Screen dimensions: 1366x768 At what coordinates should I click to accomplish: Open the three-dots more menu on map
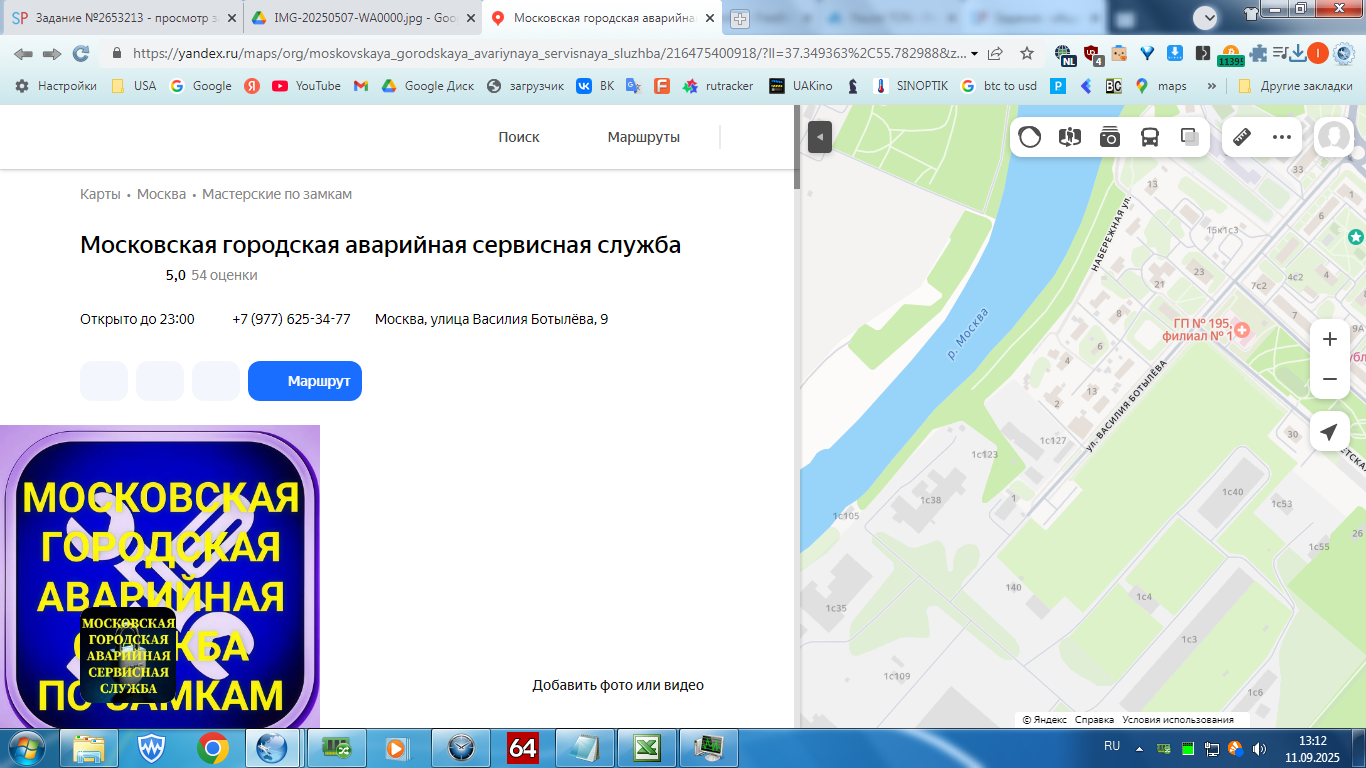tap(1282, 137)
